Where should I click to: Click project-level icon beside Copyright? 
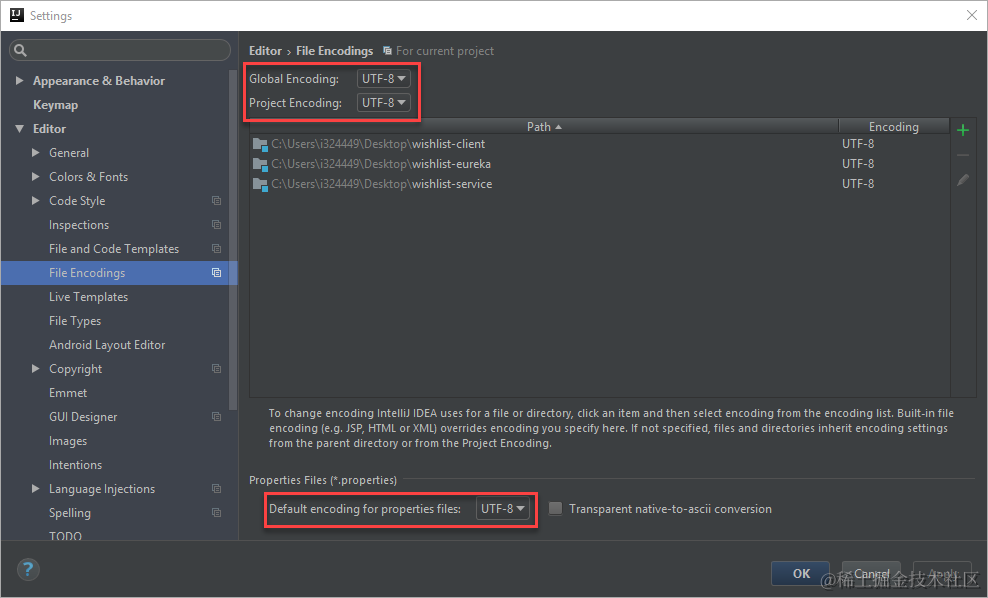tap(216, 369)
